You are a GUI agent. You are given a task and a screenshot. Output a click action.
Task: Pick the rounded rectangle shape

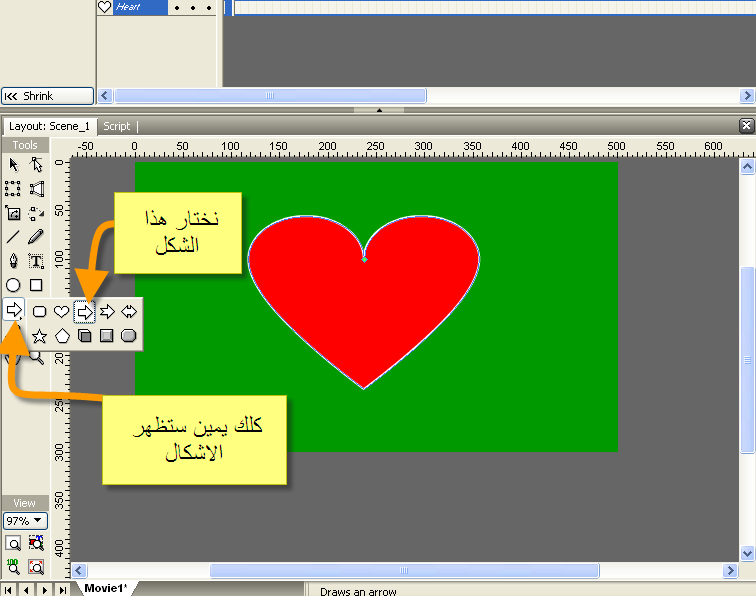point(40,312)
